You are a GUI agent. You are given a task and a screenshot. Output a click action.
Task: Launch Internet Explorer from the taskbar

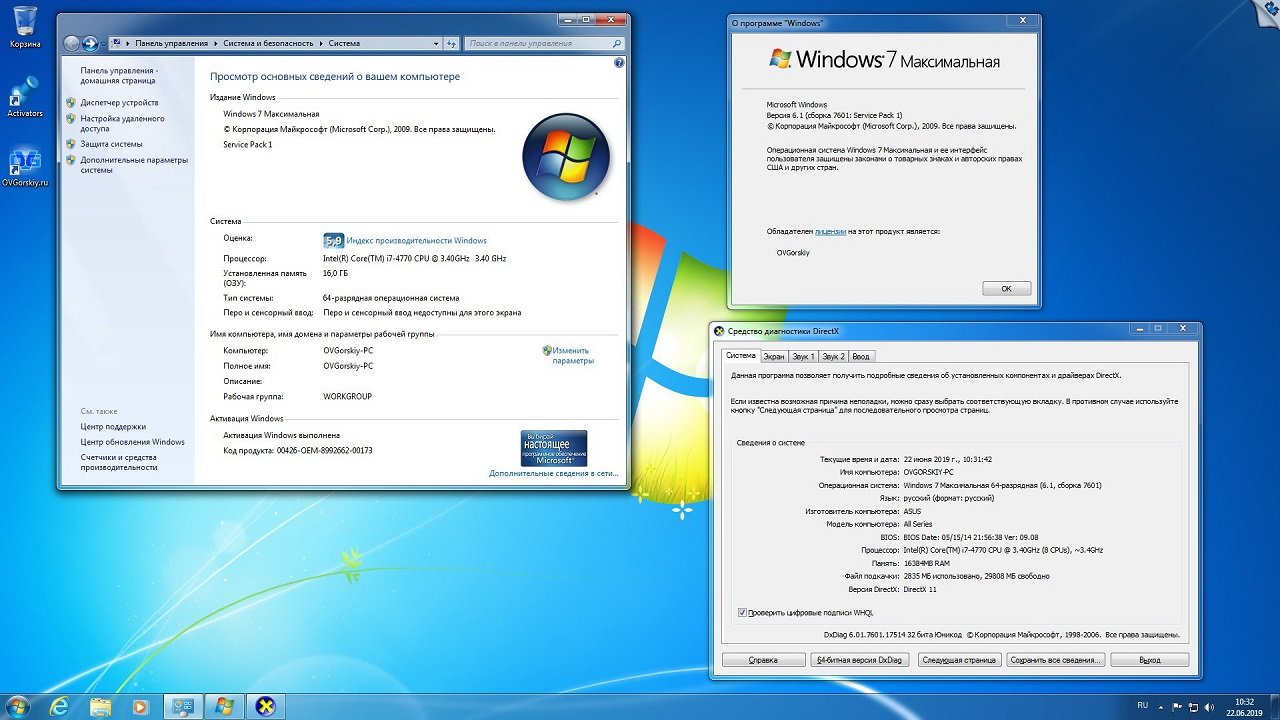click(x=60, y=706)
